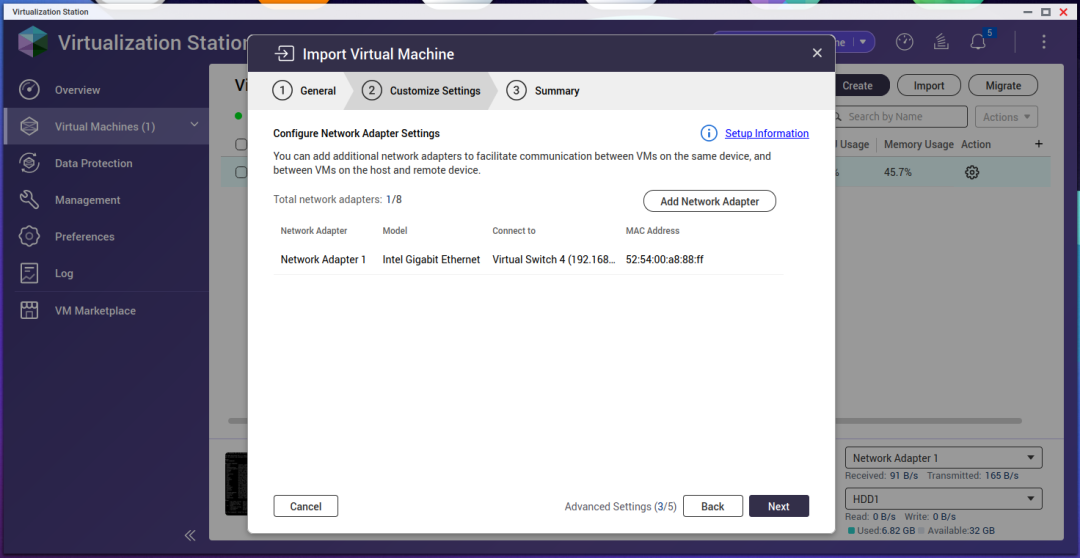Click the Search by Name field

pos(899,116)
